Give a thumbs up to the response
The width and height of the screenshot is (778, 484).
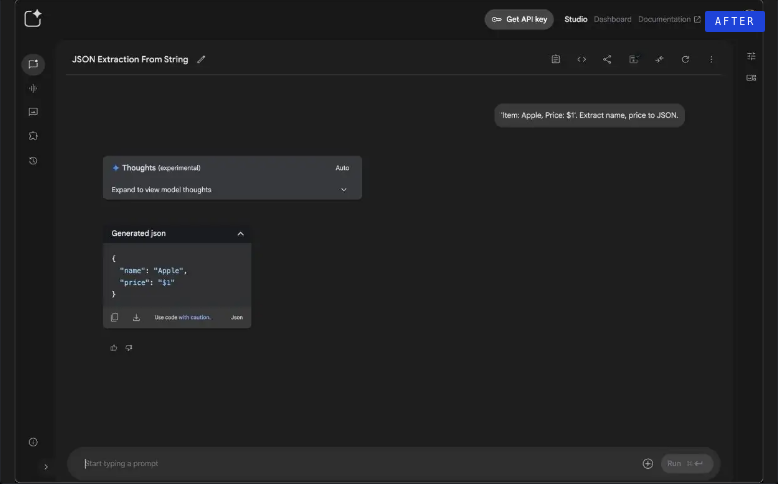(114, 348)
